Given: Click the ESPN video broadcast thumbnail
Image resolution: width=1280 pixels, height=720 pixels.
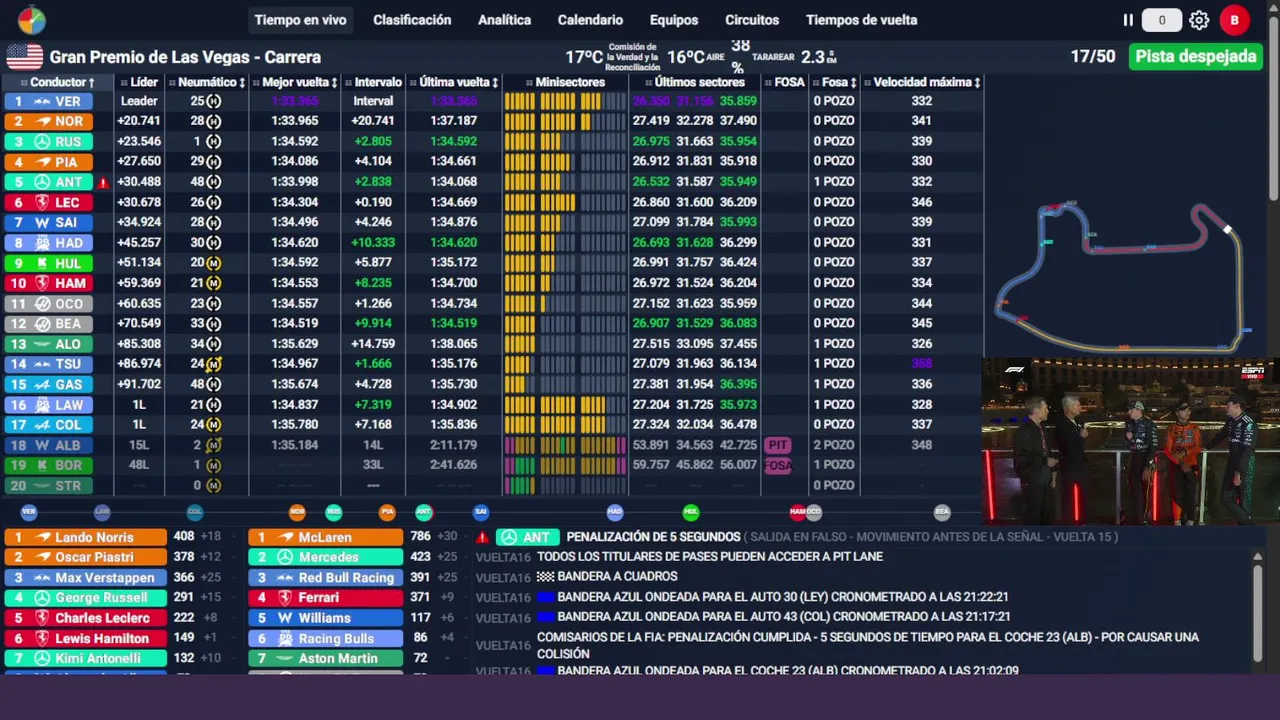Looking at the screenshot, I should click(x=1130, y=441).
